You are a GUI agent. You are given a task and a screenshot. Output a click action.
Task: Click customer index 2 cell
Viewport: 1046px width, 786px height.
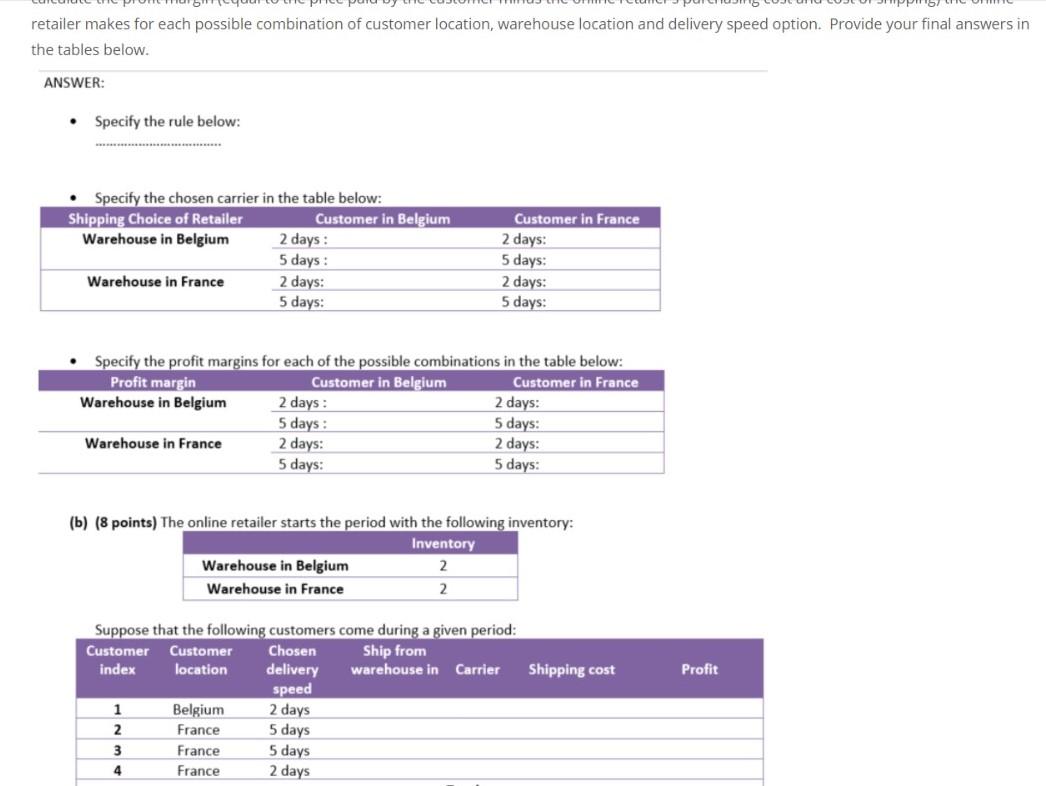tap(117, 730)
